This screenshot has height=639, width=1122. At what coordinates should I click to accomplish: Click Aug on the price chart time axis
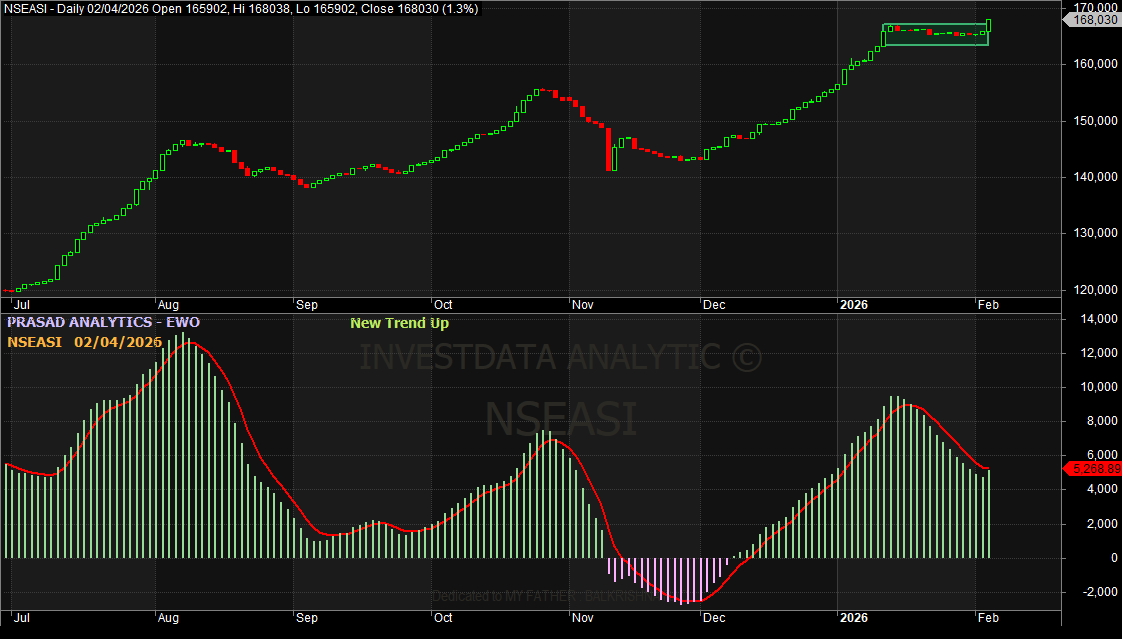[168, 303]
